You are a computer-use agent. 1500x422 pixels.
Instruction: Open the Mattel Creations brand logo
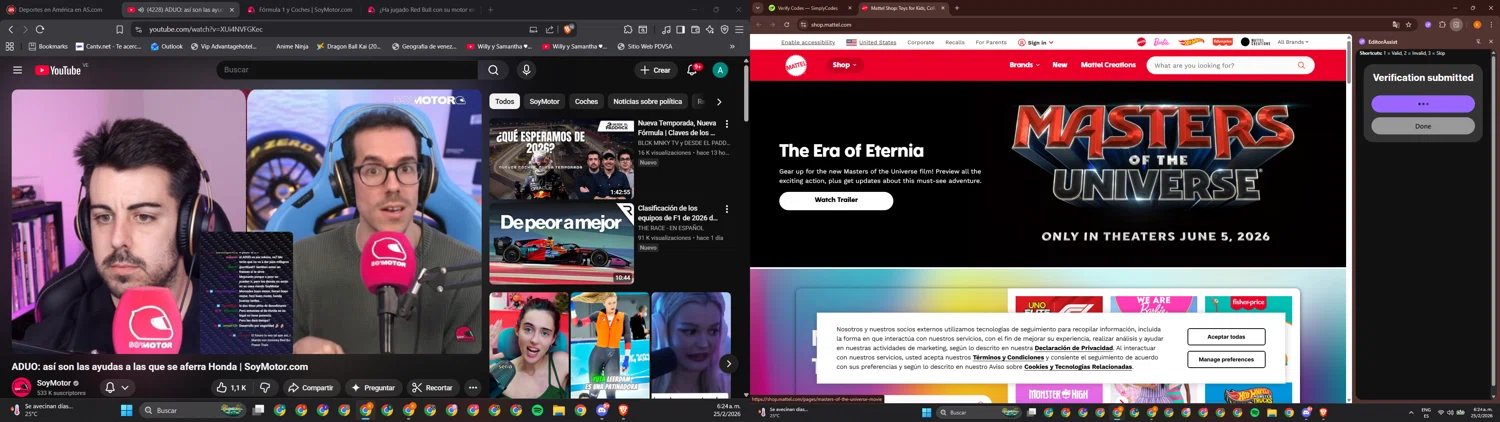click(1255, 42)
